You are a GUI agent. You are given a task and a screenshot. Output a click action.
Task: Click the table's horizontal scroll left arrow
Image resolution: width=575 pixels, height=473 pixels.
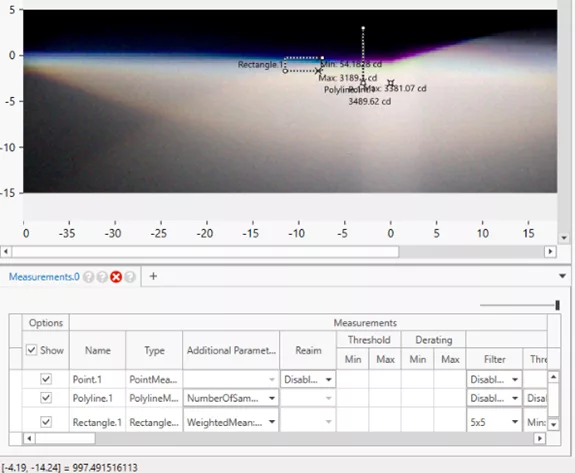point(29,439)
